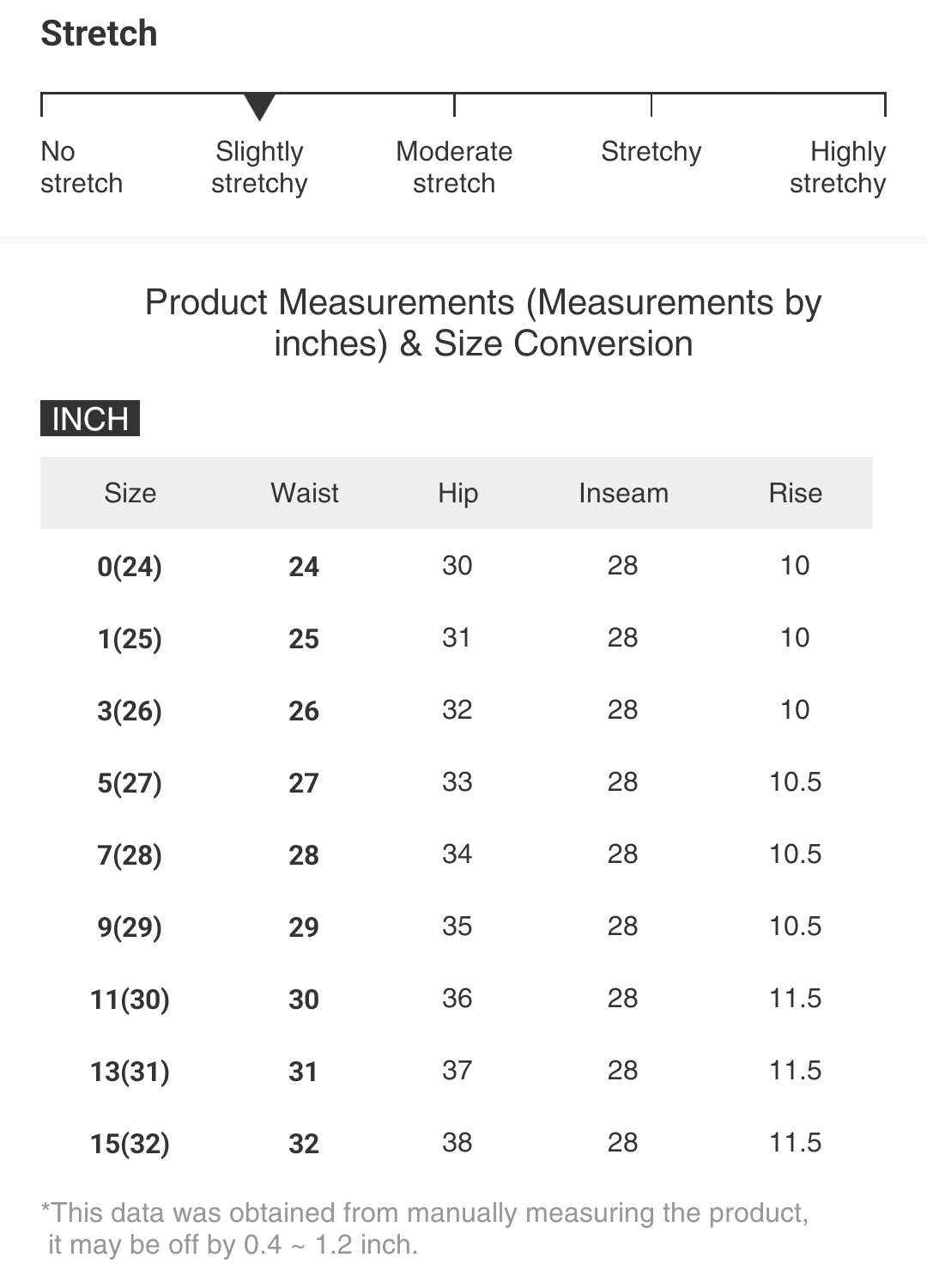The width and height of the screenshot is (927, 1288).
Task: Select the 1(25) size row label
Action: (x=130, y=639)
